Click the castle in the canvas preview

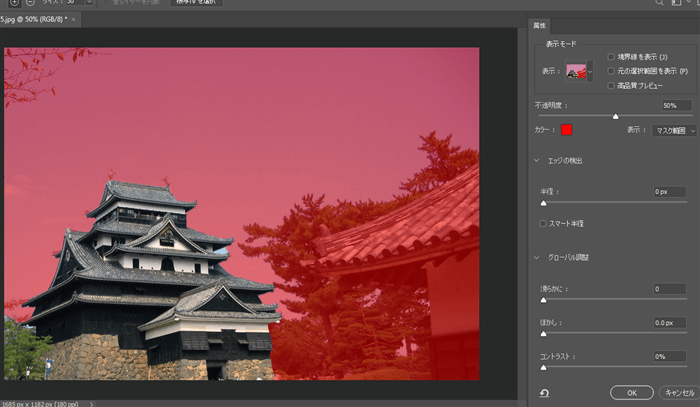152,281
